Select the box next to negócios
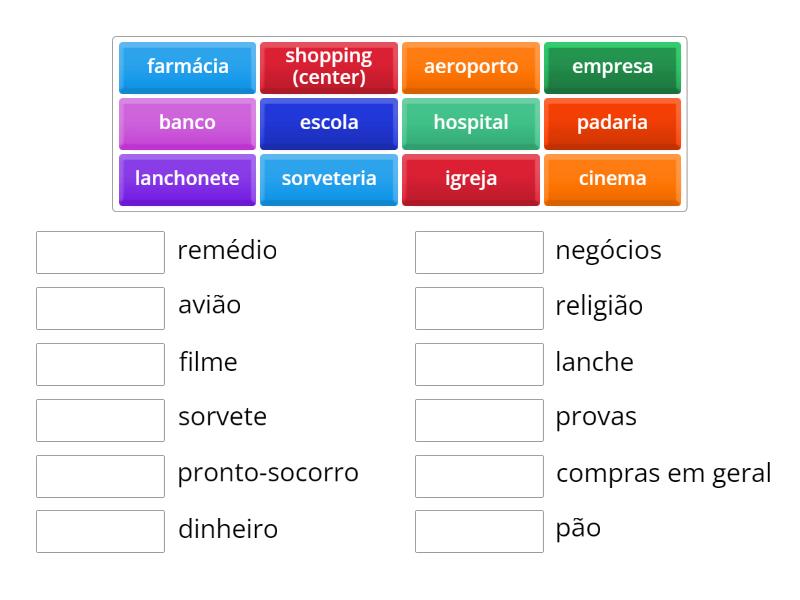800x600 pixels. [x=478, y=252]
